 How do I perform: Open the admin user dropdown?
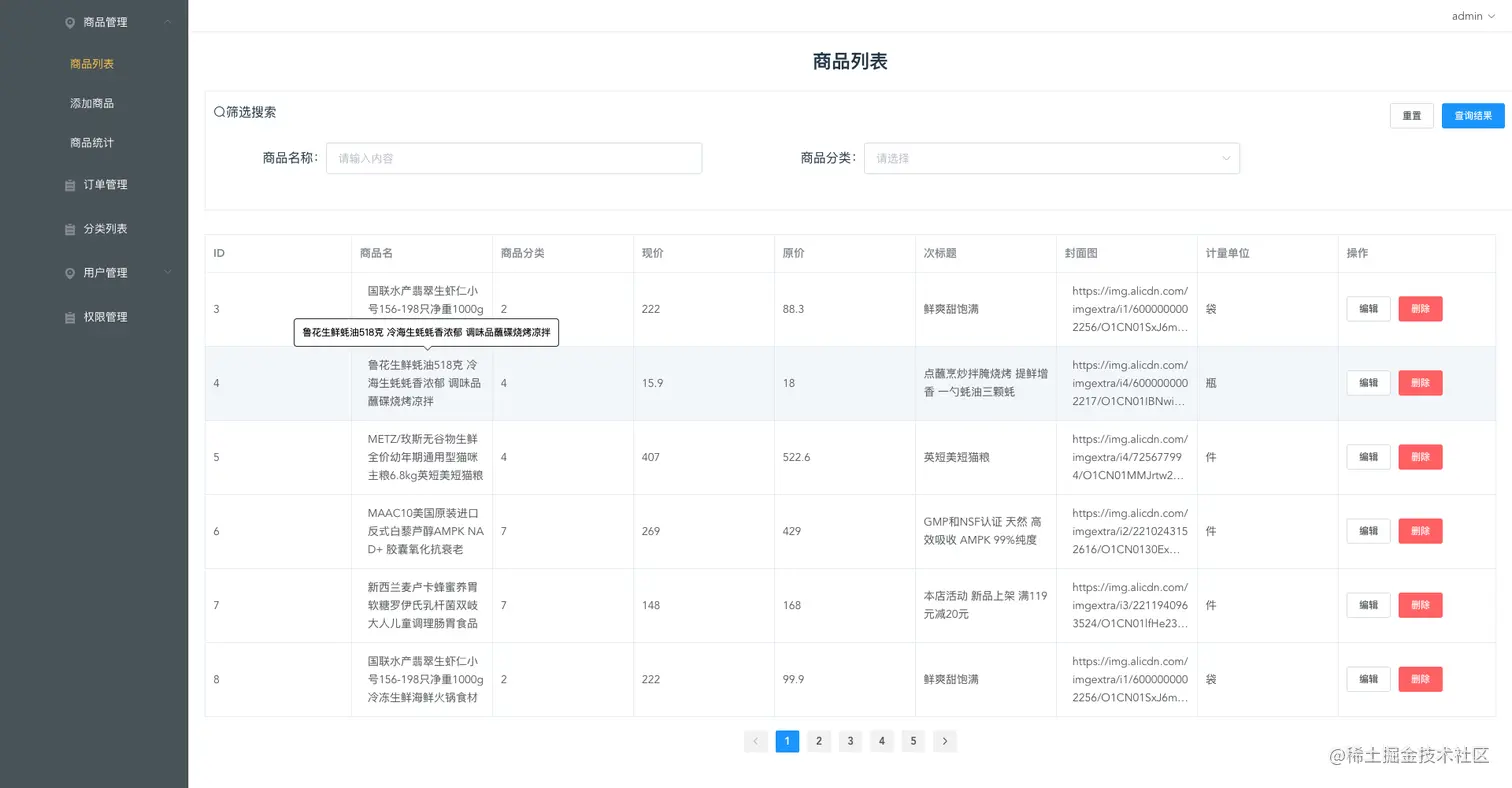pyautogui.click(x=1473, y=16)
